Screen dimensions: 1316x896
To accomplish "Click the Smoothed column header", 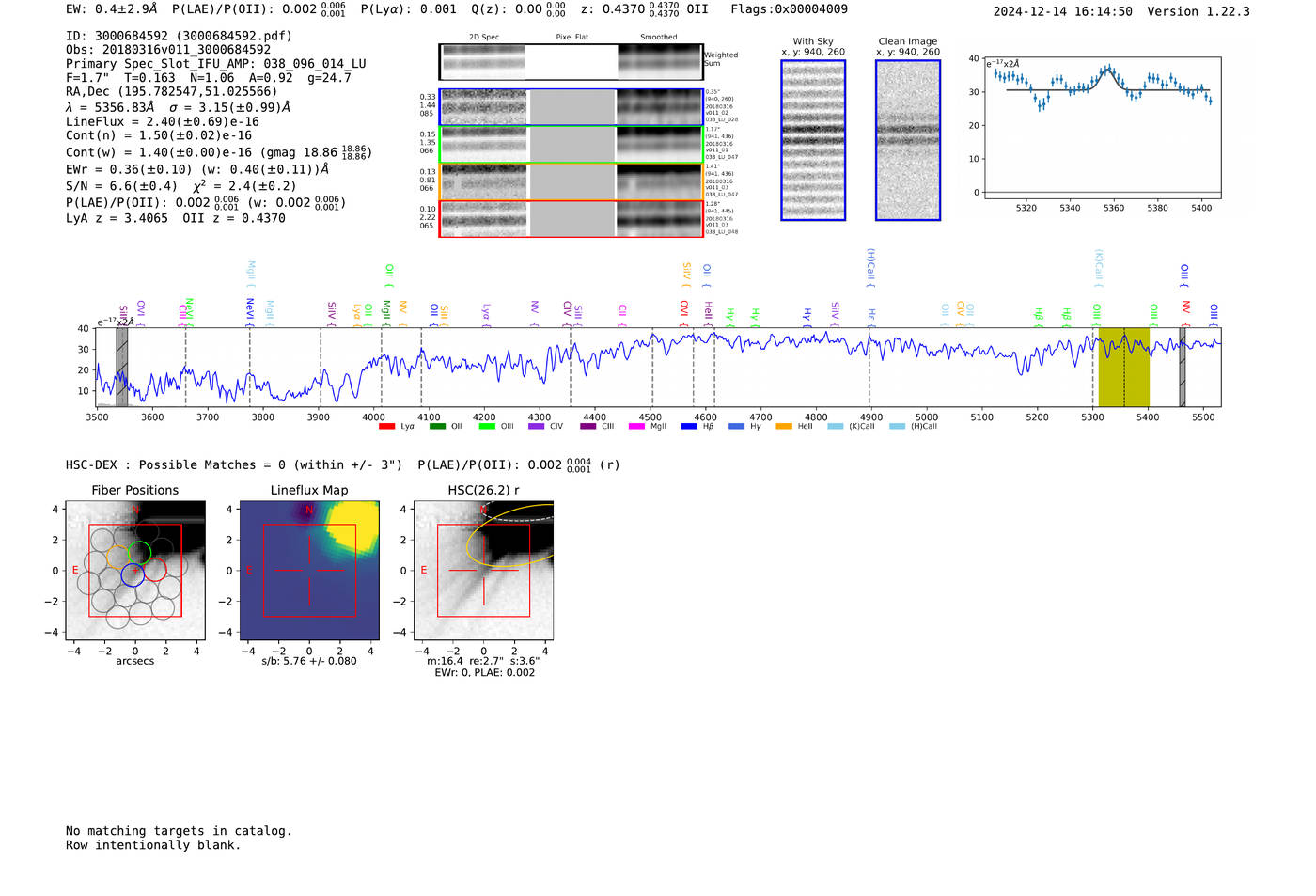I will pos(659,38).
